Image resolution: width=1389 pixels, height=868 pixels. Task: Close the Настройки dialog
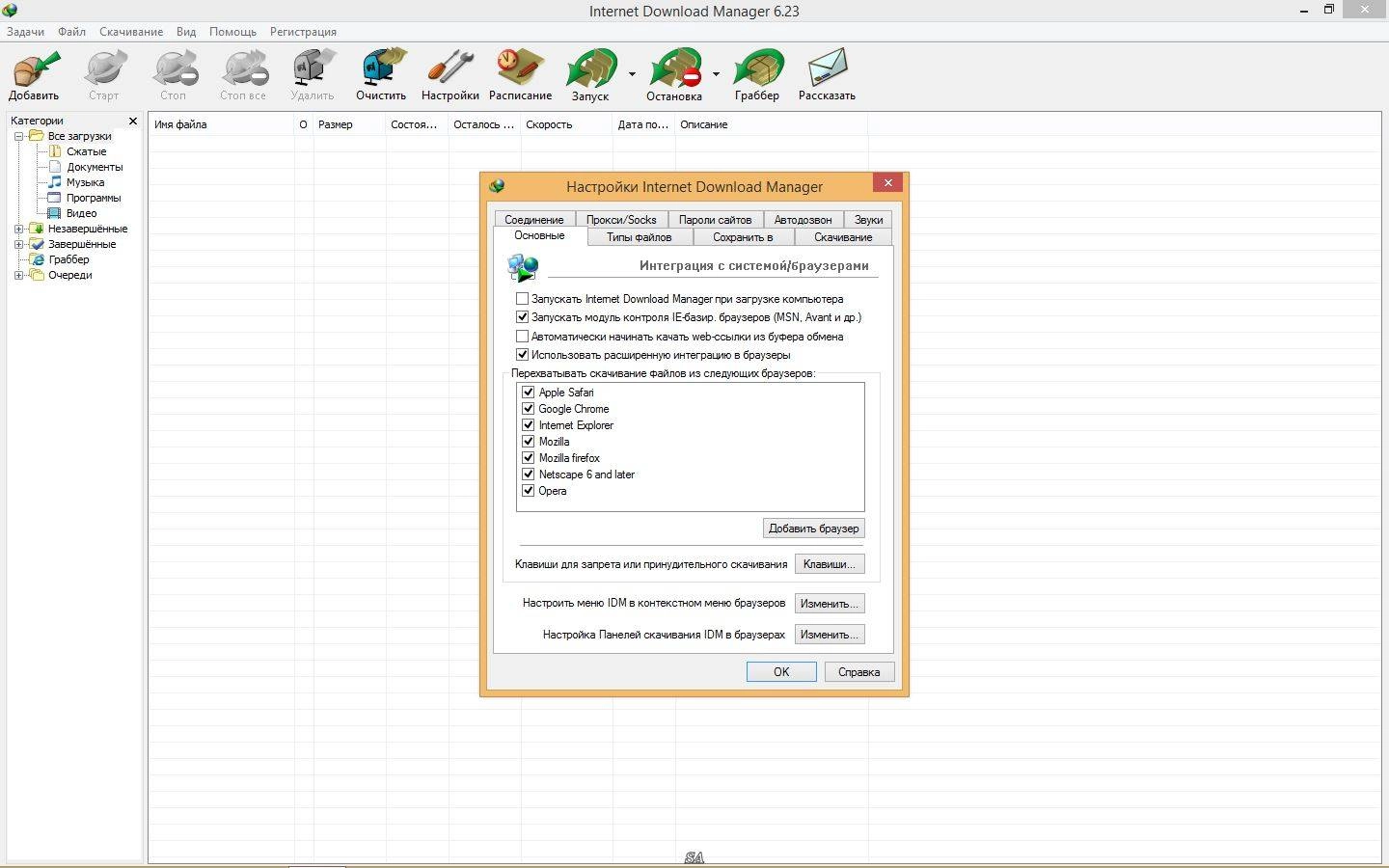tap(887, 182)
